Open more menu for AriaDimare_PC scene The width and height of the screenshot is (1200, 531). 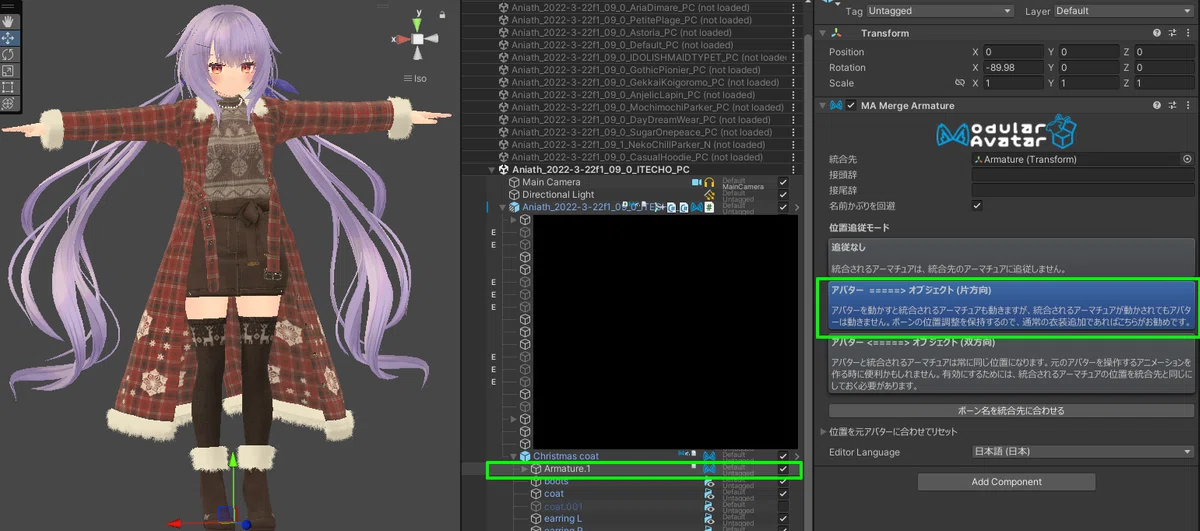[x=795, y=7]
